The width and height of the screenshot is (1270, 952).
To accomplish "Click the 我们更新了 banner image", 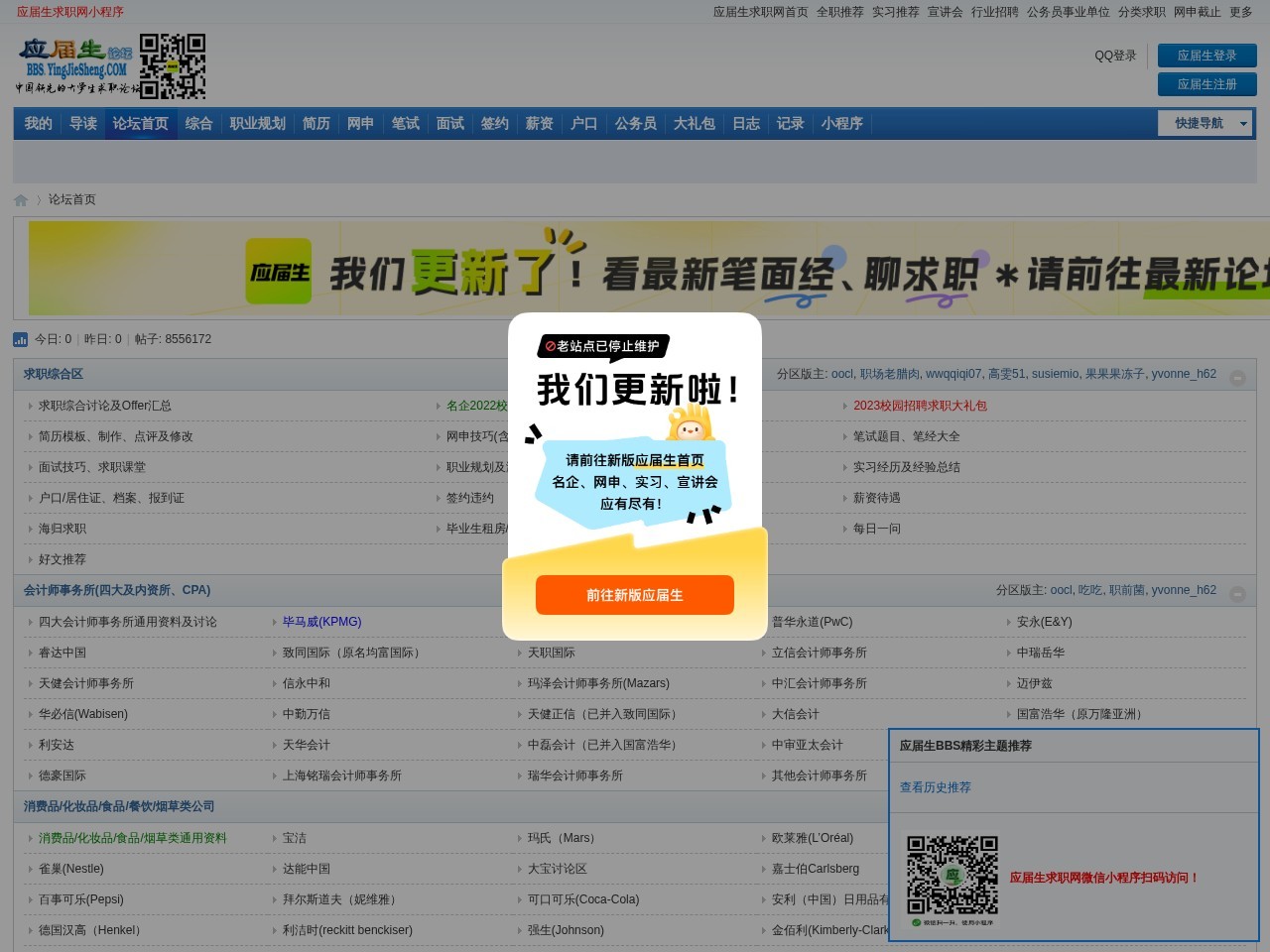I will pos(650,268).
